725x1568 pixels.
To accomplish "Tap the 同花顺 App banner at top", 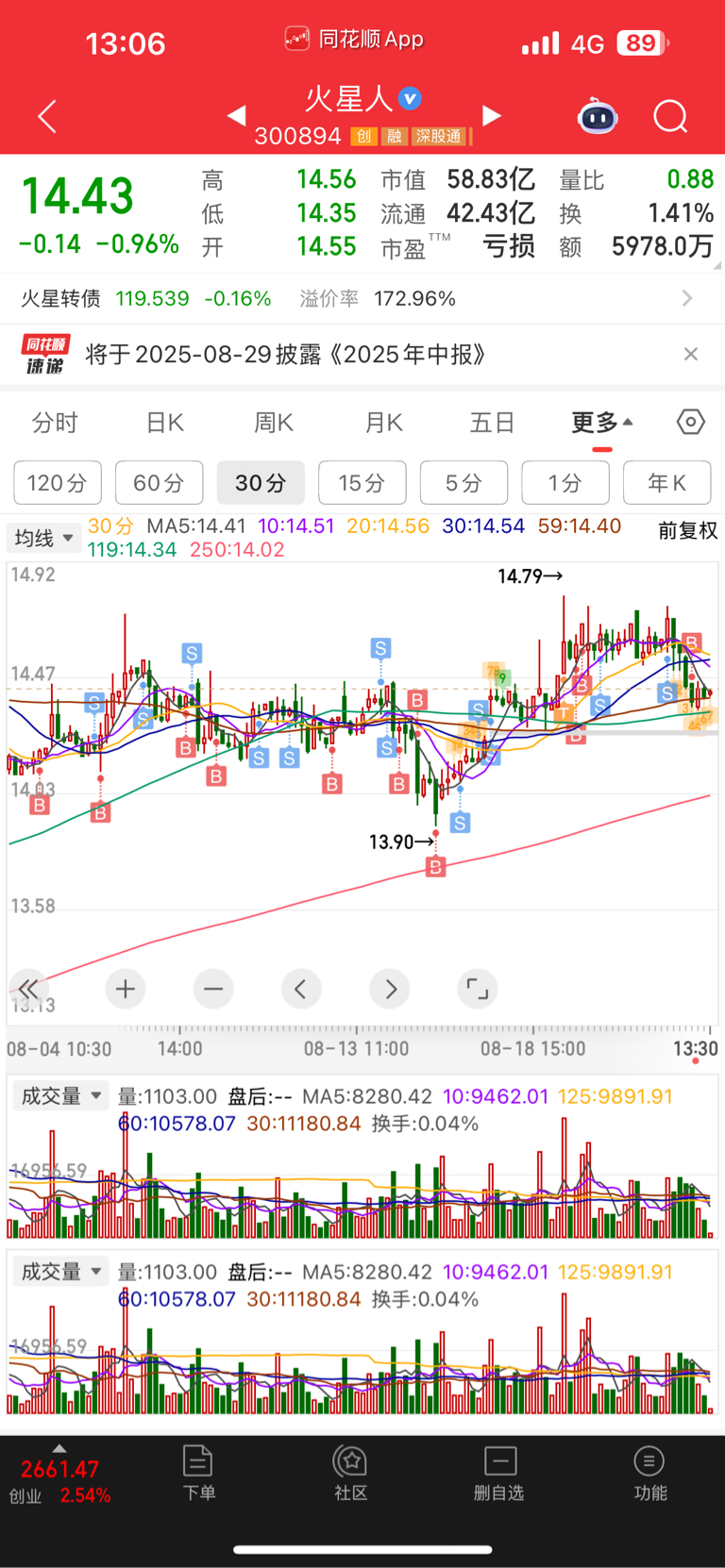I will coord(354,39).
